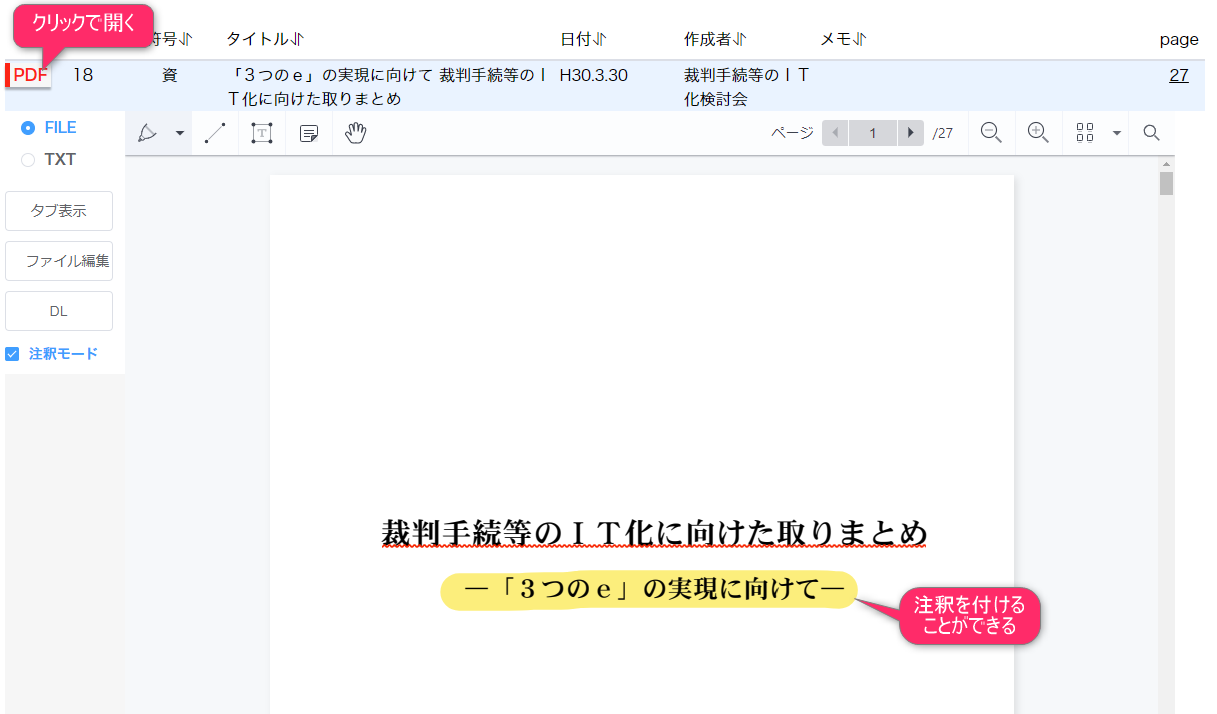Viewport: 1217px width, 714px height.
Task: Select the FILE radio button
Action: (x=28, y=128)
